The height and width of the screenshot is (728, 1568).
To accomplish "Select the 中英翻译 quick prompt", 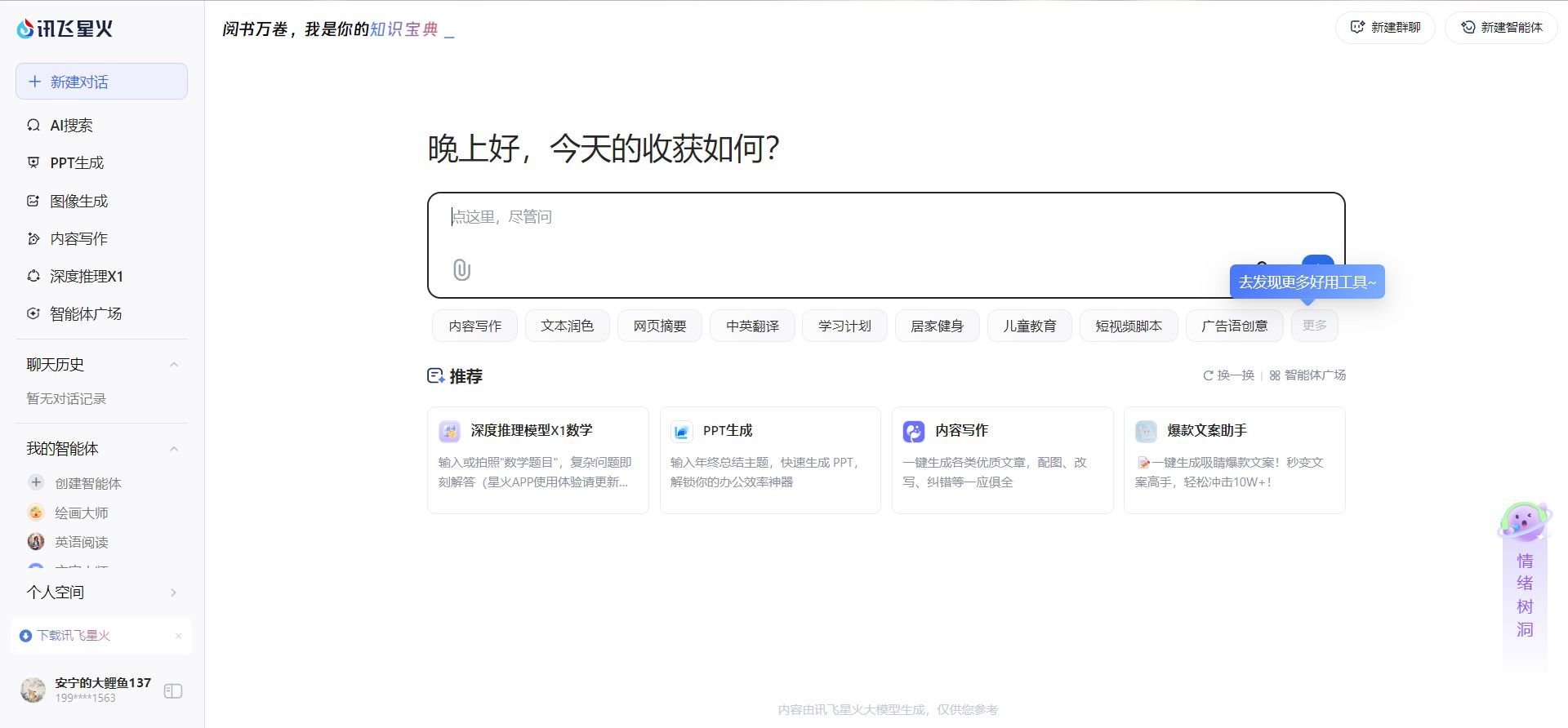I will click(x=752, y=326).
